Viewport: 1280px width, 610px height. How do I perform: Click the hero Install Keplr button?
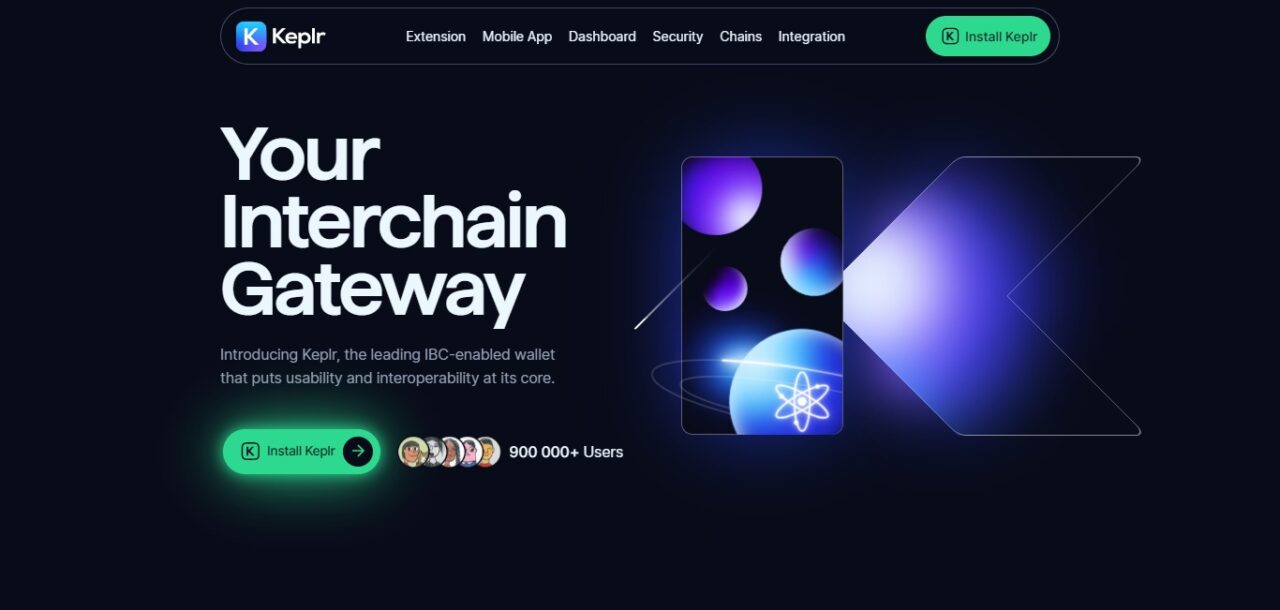(x=301, y=451)
